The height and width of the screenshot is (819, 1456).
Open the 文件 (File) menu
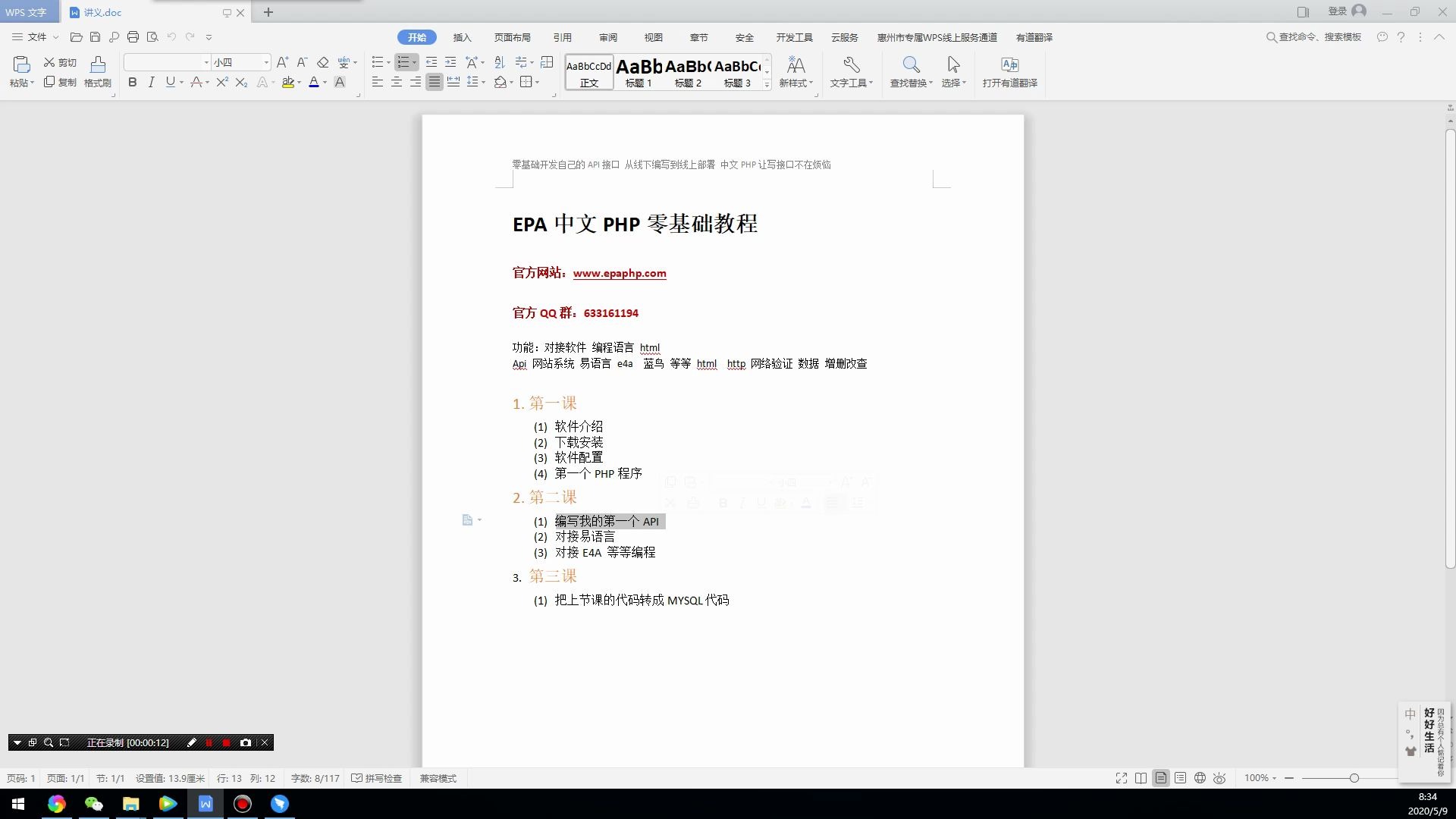coord(36,36)
